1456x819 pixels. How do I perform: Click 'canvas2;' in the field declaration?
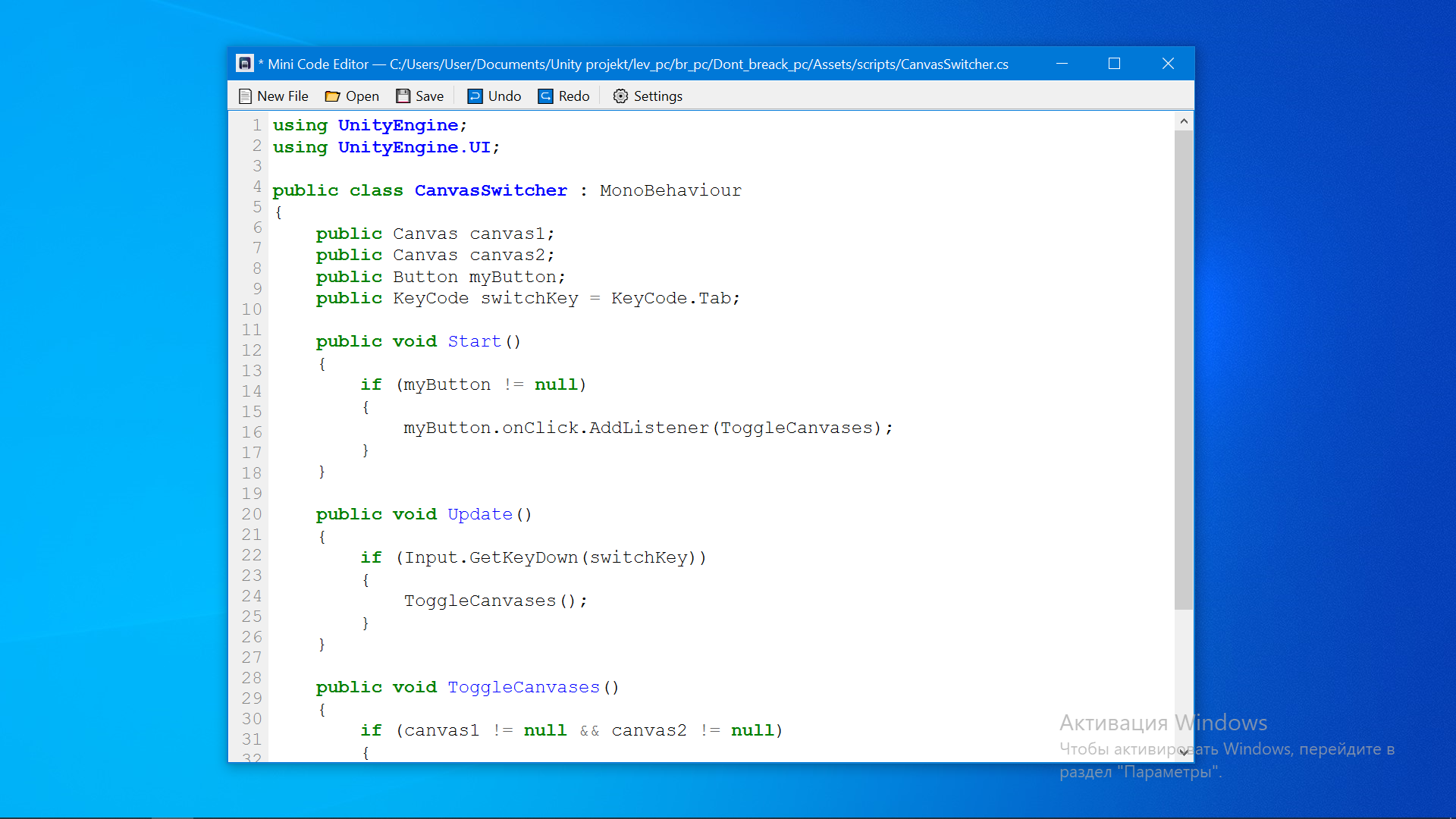512,256
